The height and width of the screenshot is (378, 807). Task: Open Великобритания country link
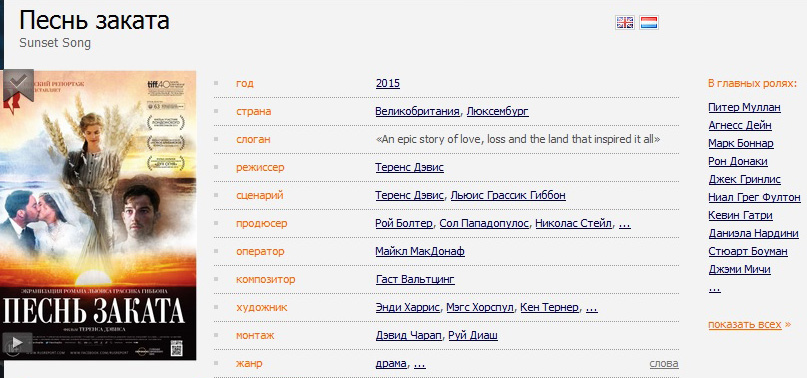(x=417, y=111)
